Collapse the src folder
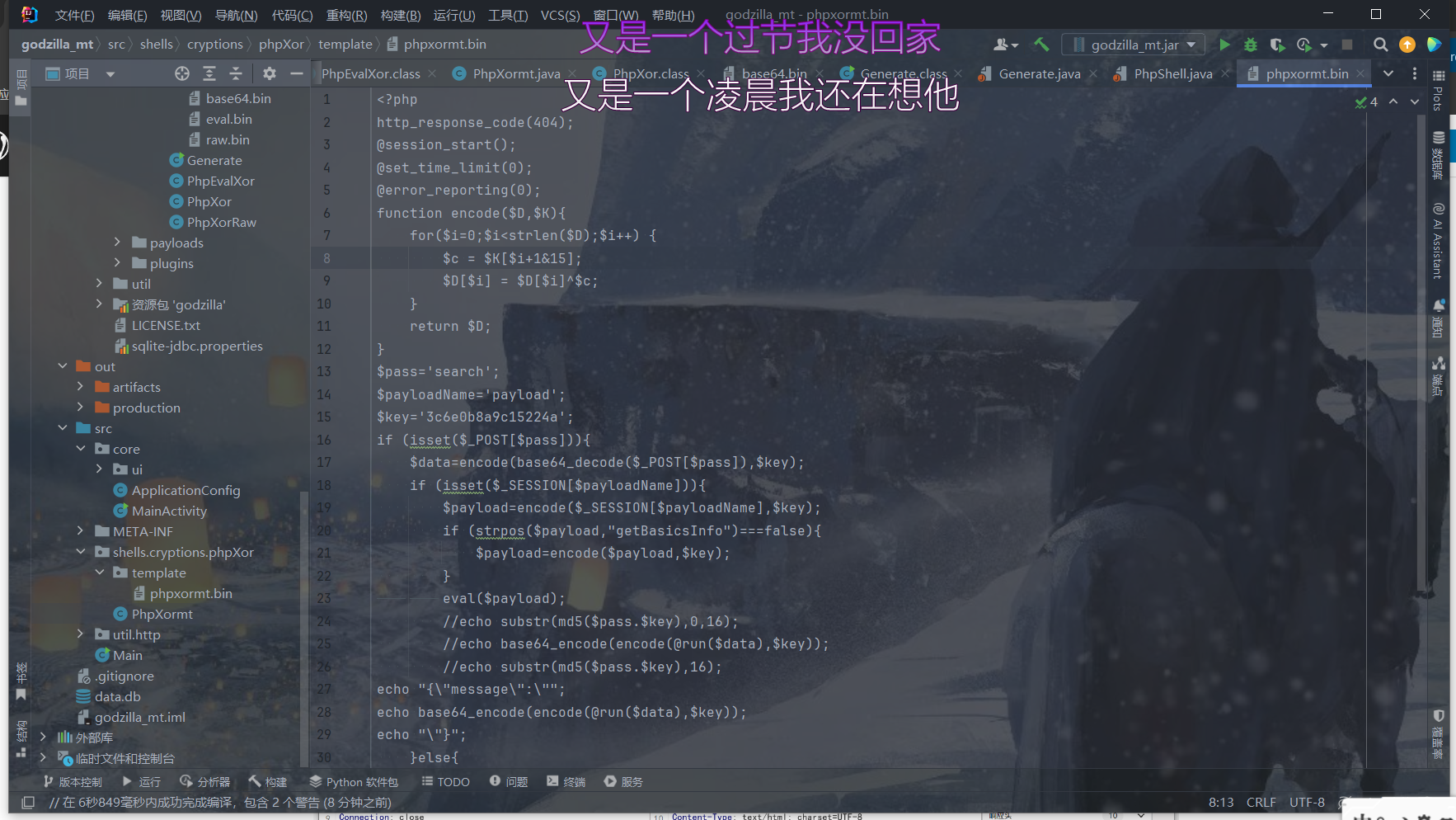Screen dimensions: 1456x820 tap(62, 427)
